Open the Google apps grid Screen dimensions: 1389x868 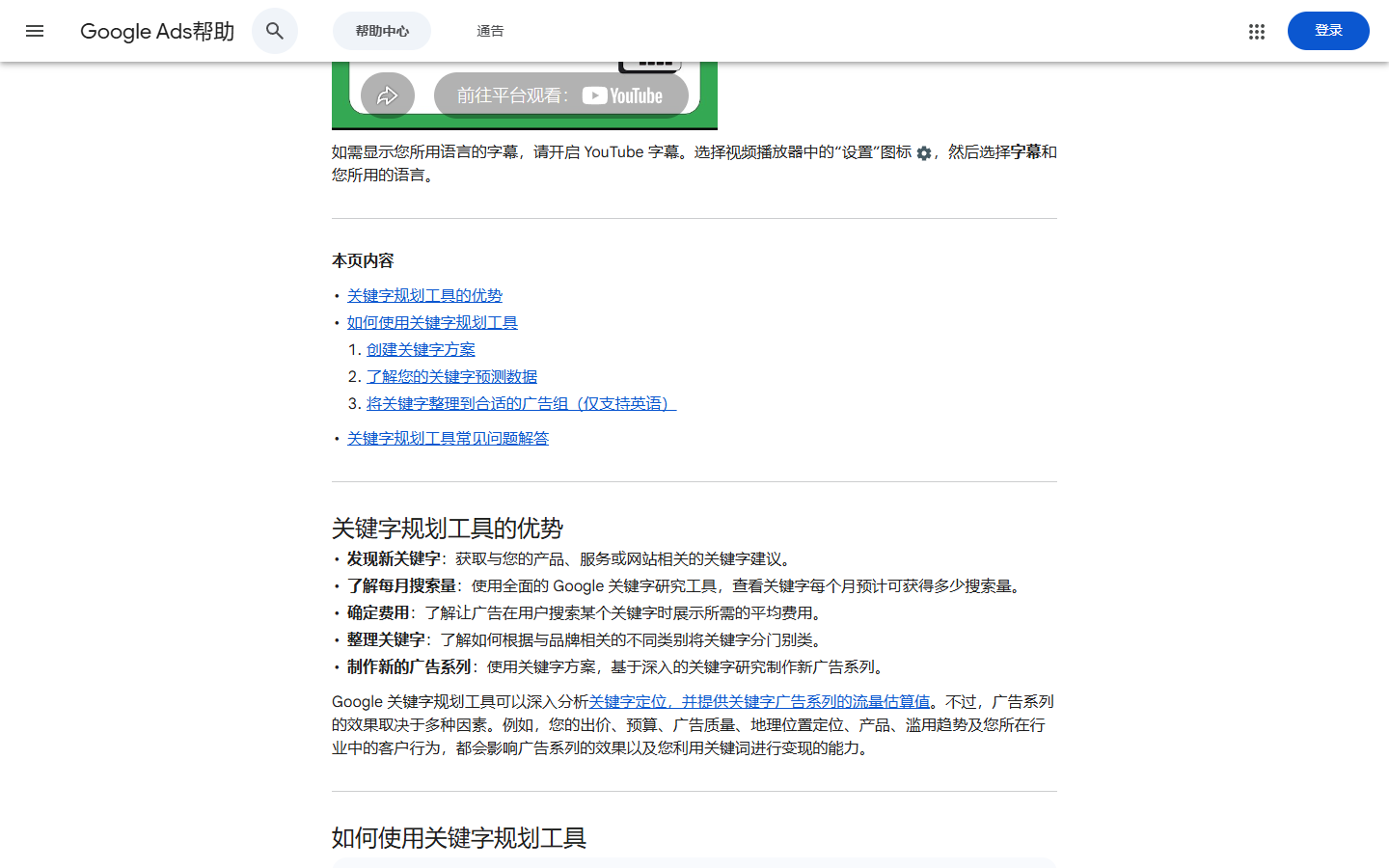click(1256, 31)
